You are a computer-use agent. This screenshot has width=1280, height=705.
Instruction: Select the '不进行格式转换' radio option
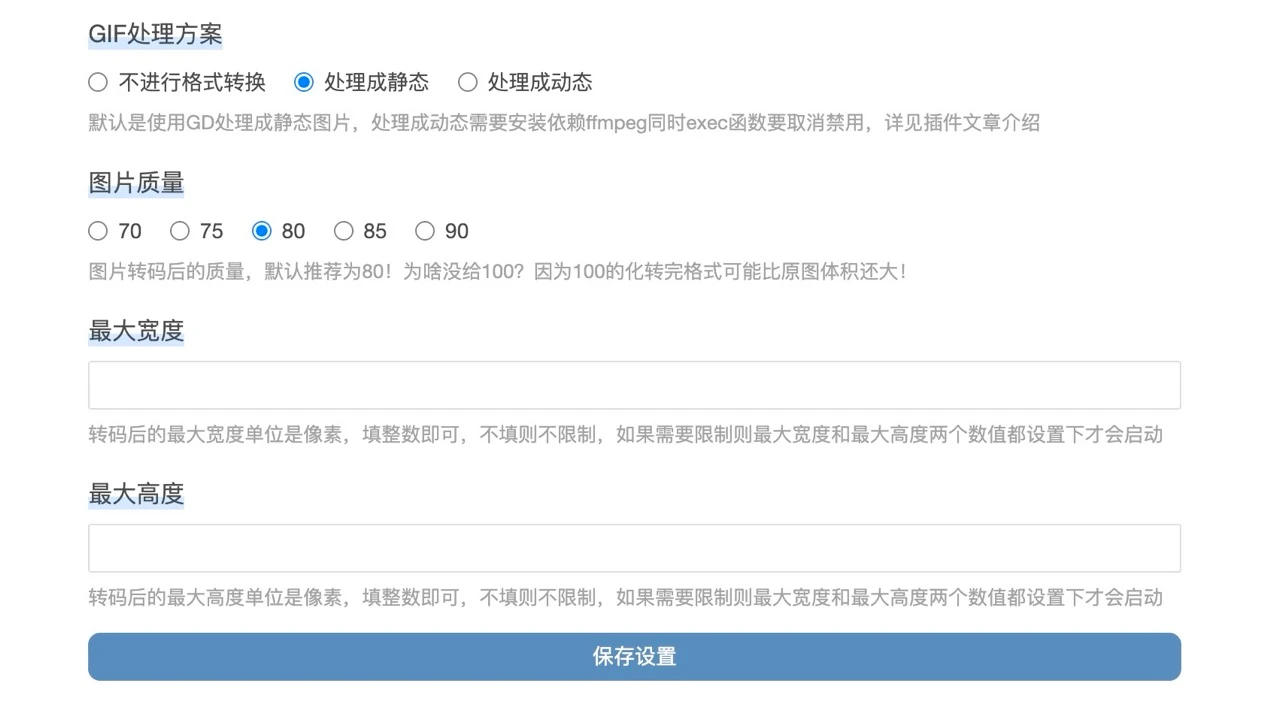coord(98,82)
